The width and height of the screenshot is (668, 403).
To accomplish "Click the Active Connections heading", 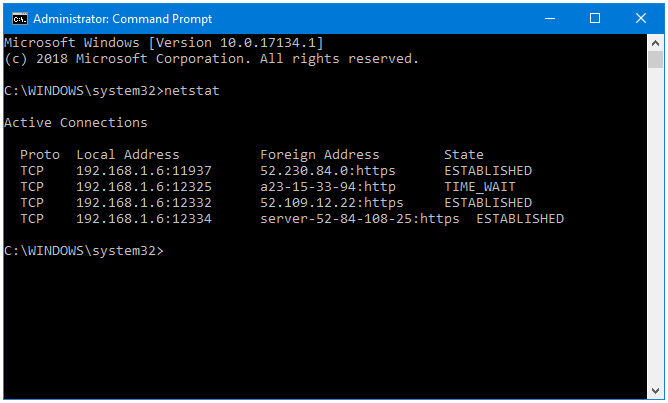I will pyautogui.click(x=76, y=123).
